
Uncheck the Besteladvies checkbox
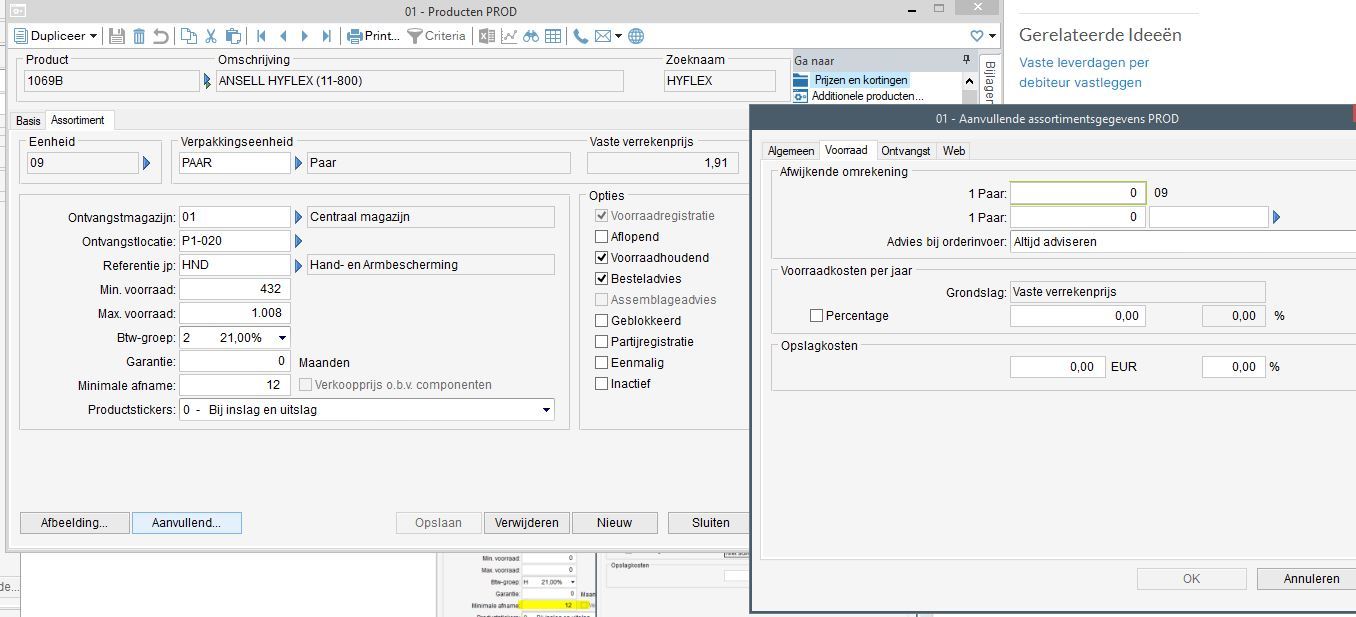point(602,279)
